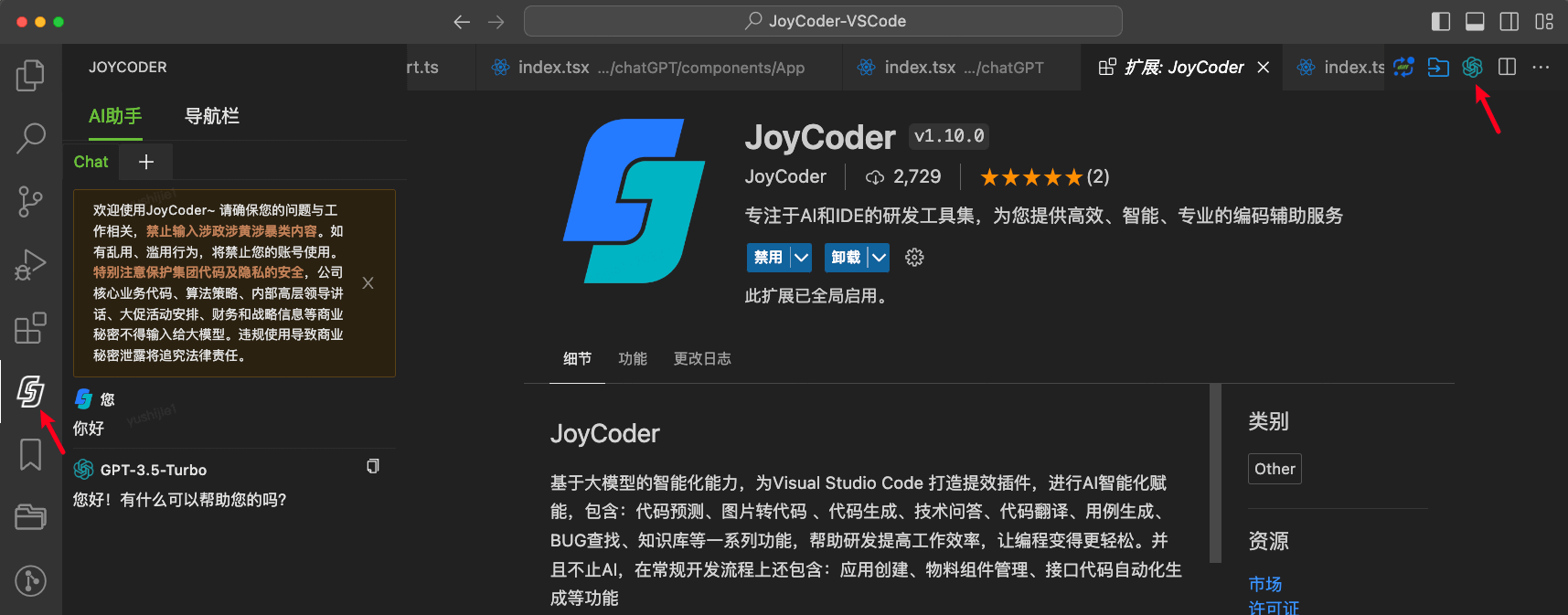Expand the 禁用 dropdown arrow
This screenshot has width=1568, height=615.
802,258
